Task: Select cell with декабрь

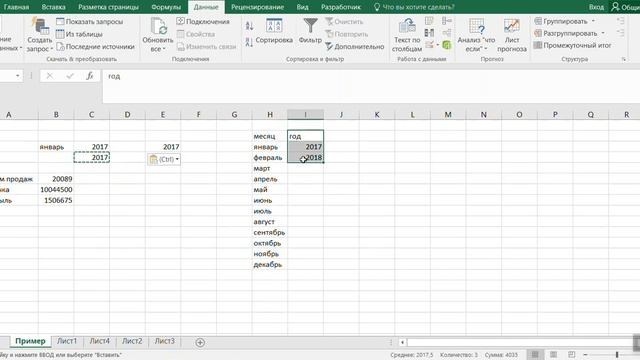Action: click(x=270, y=264)
